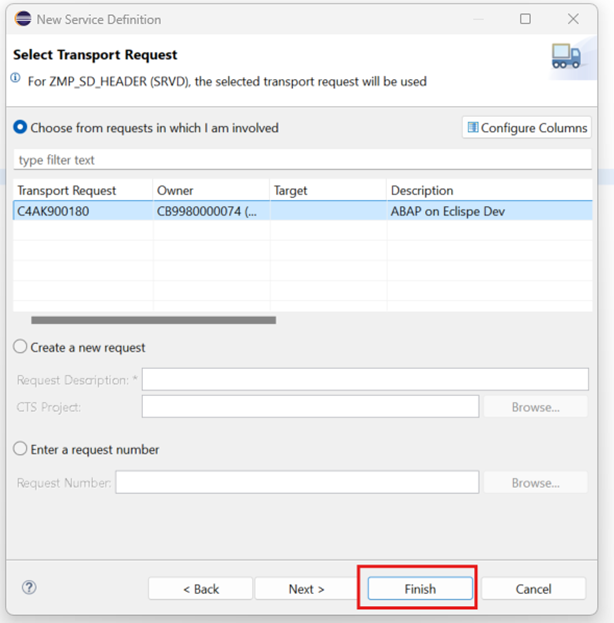Click the info icon beside ZMP_SD_HEADER message
The image size is (614, 623).
[x=16, y=78]
